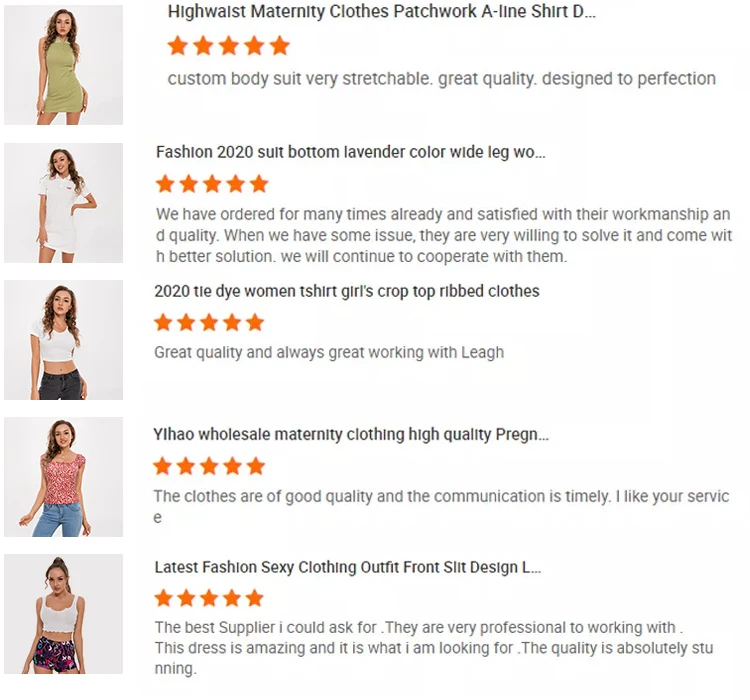
Task: Open the white crop top thumbnail
Action: coord(63,340)
